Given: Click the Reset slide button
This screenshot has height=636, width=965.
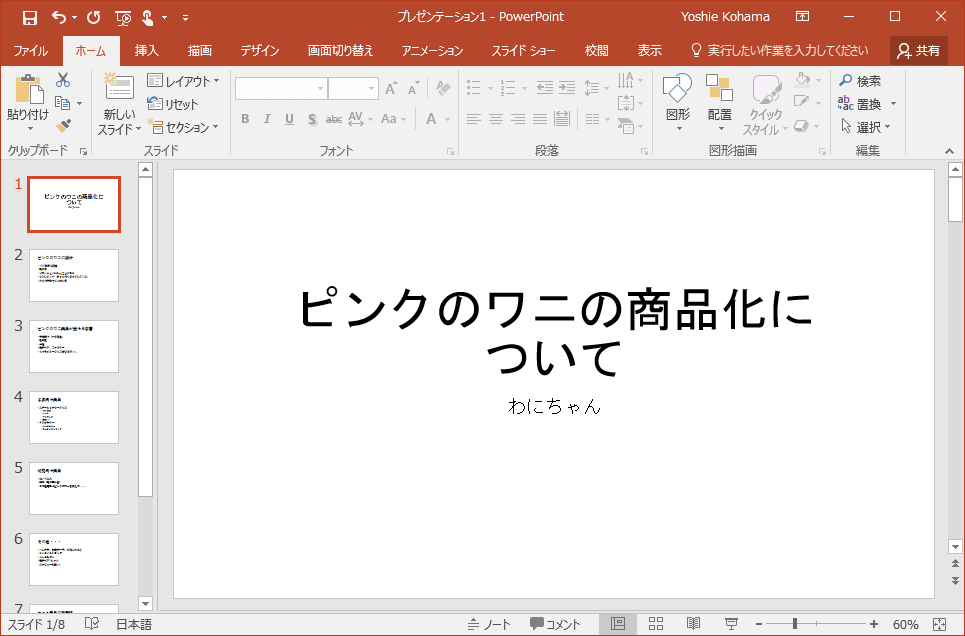Looking at the screenshot, I should (x=174, y=104).
